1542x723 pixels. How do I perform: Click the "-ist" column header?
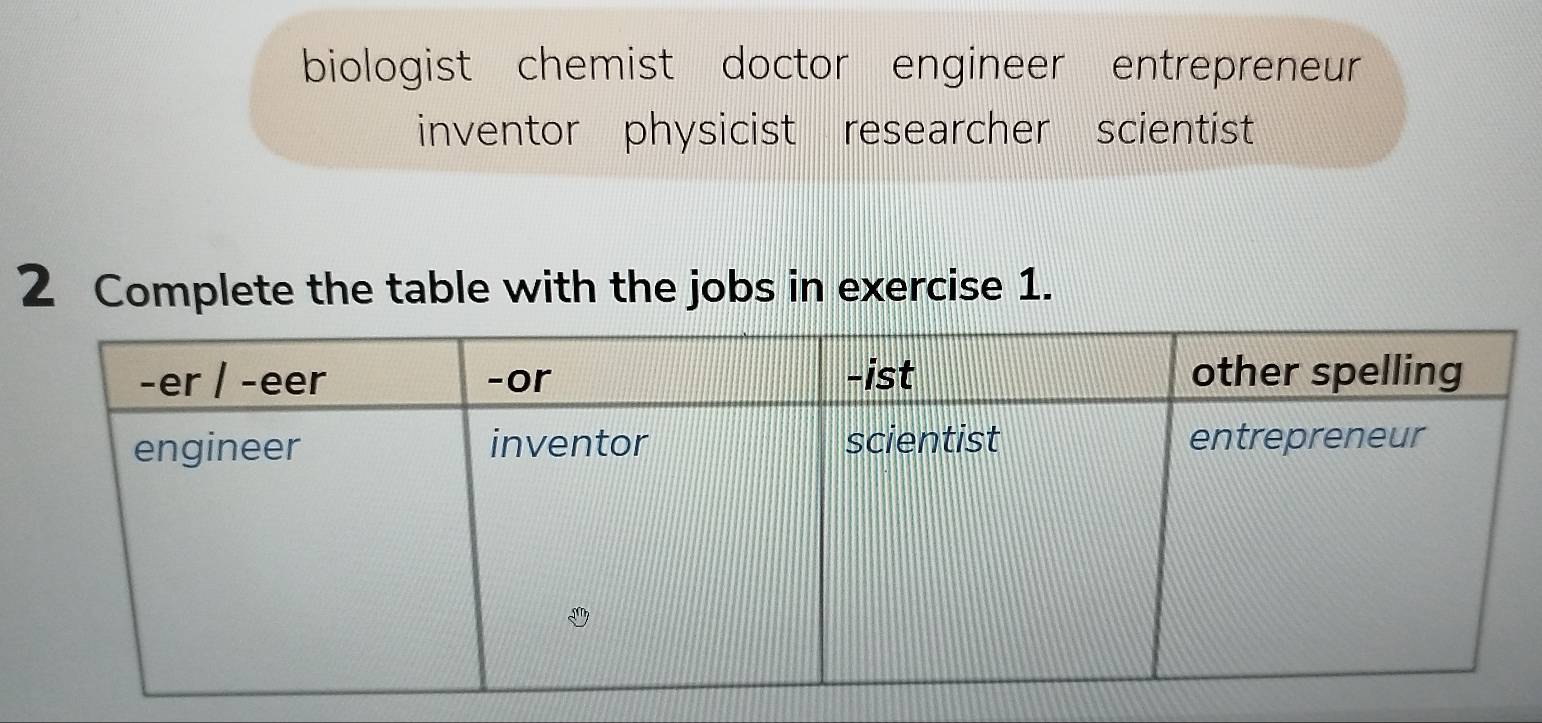(x=880, y=376)
